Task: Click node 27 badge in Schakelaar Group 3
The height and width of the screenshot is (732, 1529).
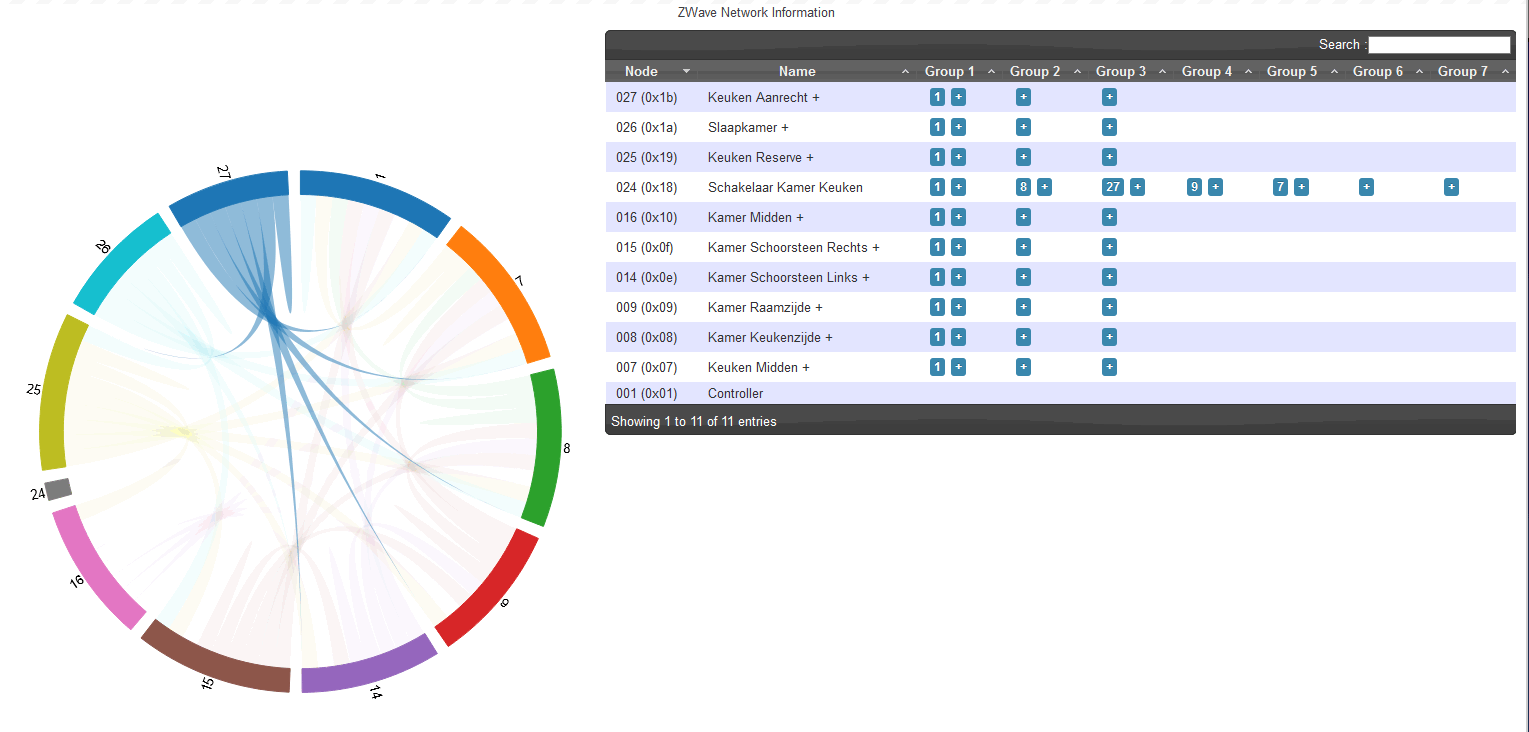Action: click(1113, 187)
